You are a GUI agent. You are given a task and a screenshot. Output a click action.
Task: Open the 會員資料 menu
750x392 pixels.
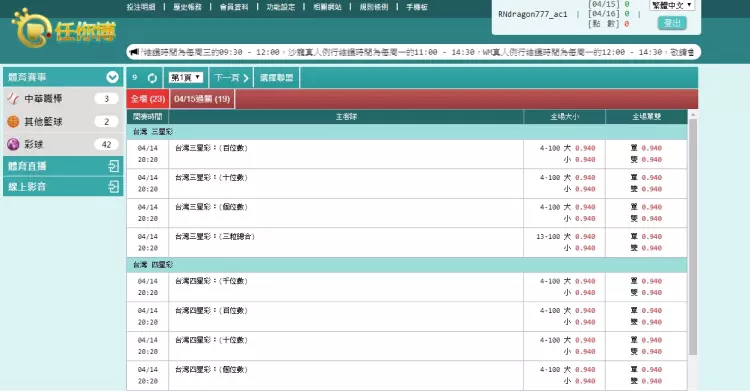click(x=234, y=7)
